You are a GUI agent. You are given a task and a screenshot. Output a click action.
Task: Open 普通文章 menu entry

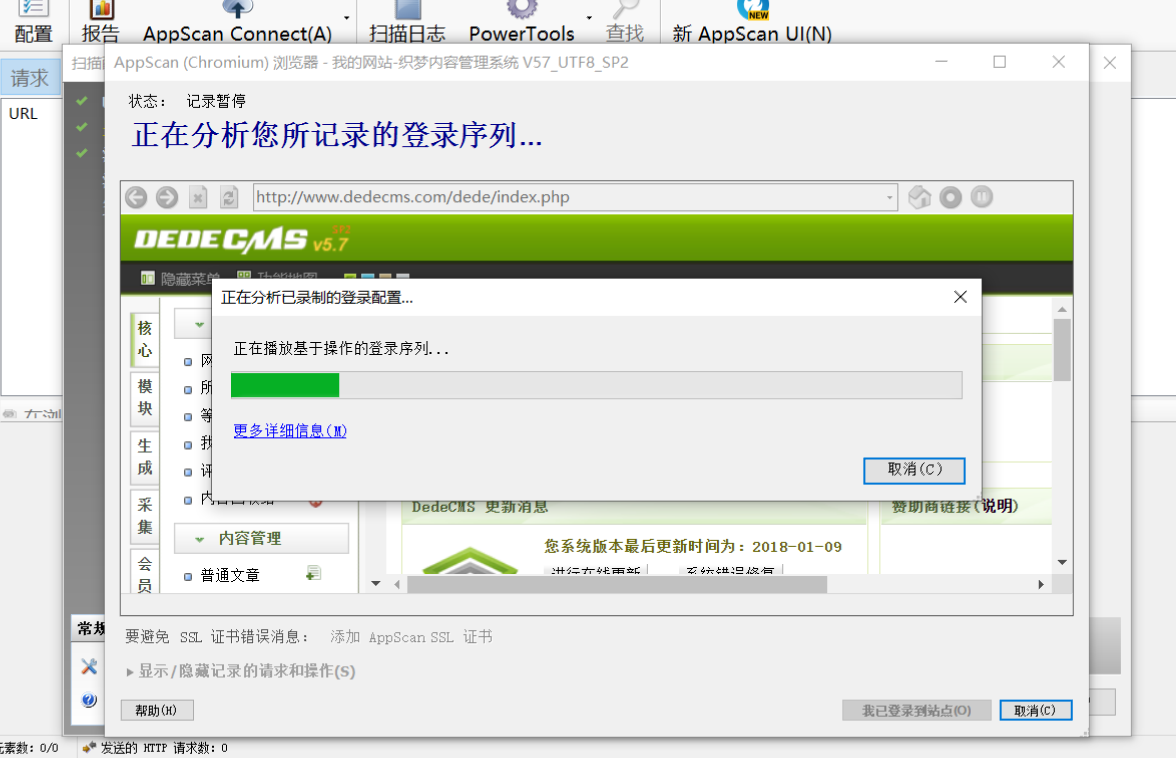tap(230, 575)
